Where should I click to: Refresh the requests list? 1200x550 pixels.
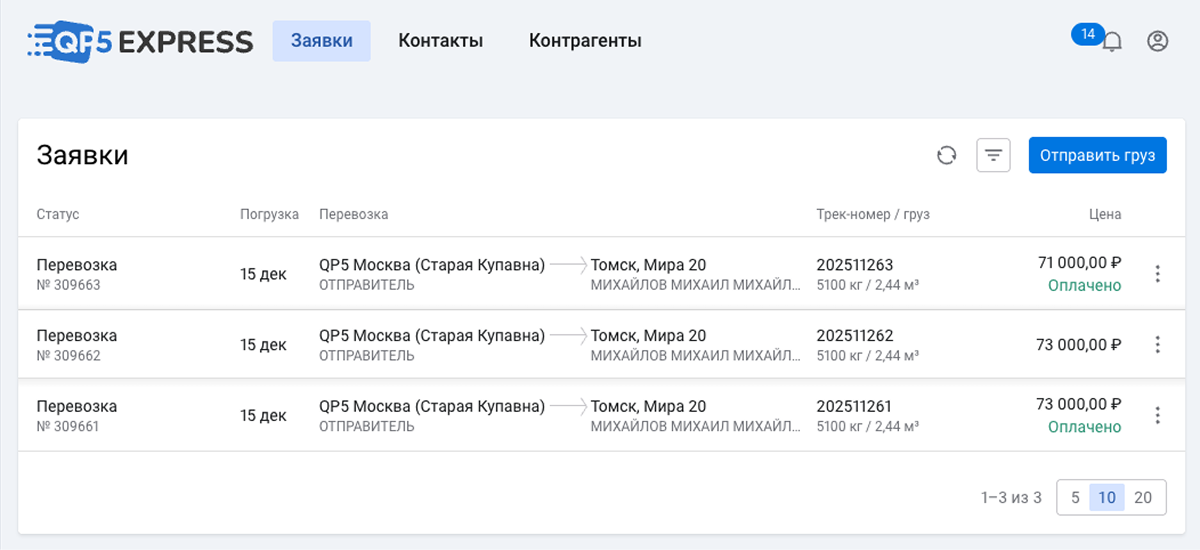[x=946, y=155]
